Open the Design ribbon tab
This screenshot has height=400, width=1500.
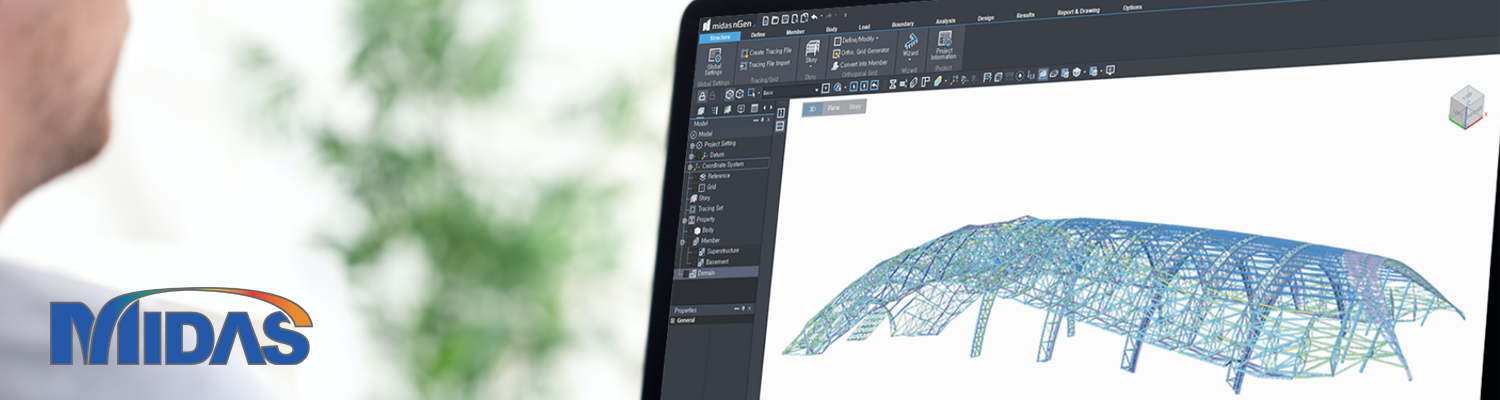pyautogui.click(x=985, y=18)
